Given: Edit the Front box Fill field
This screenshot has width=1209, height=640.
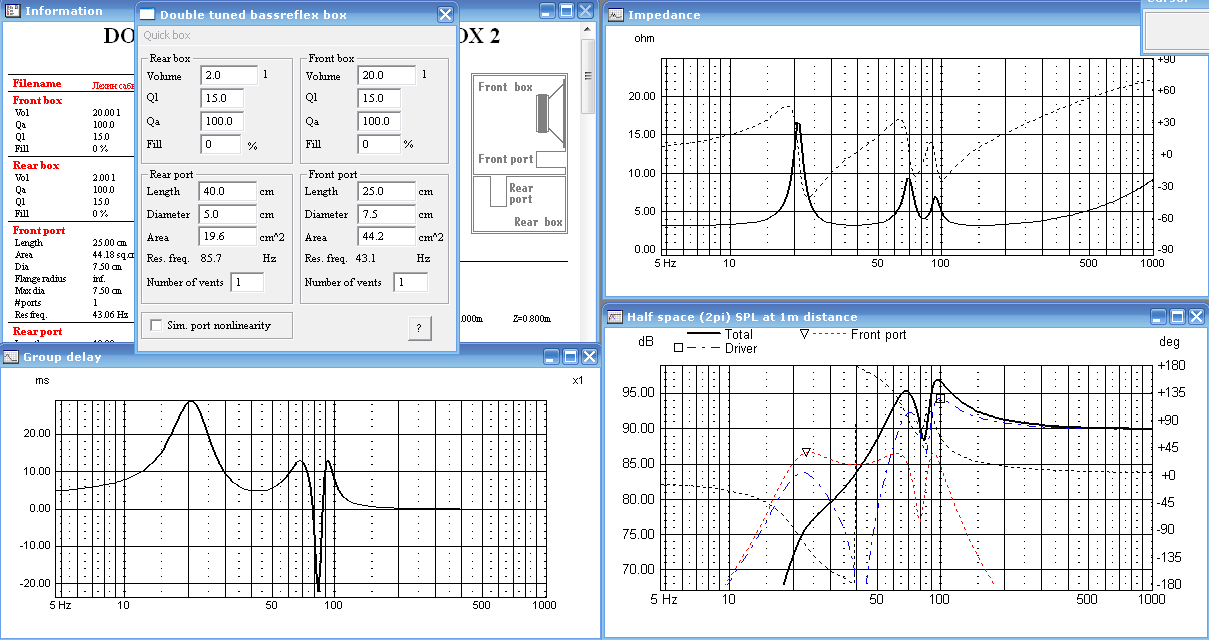Looking at the screenshot, I should pos(378,144).
